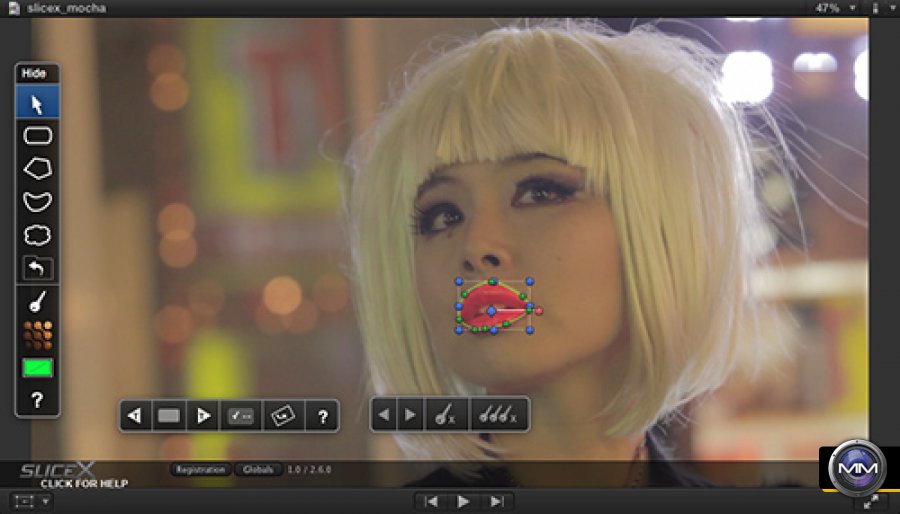Toggle the checkmark tracking options button
This screenshot has height=514, width=900.
click(x=241, y=415)
